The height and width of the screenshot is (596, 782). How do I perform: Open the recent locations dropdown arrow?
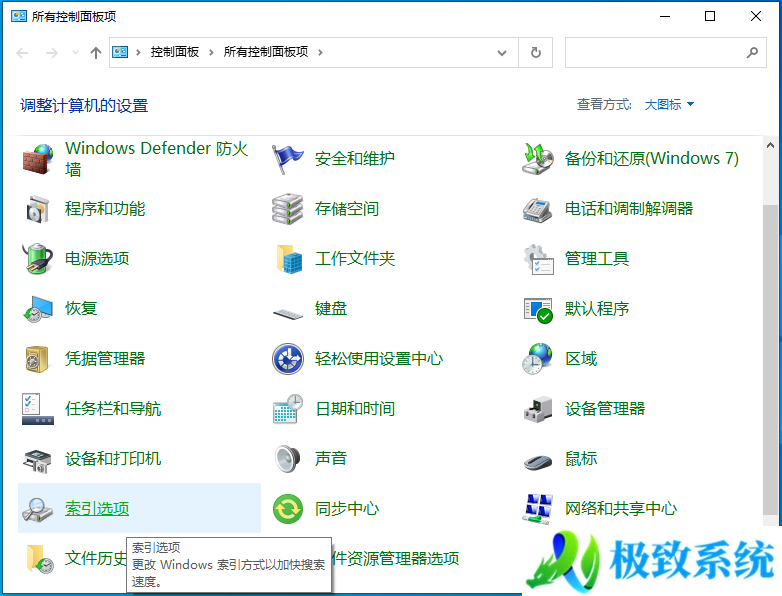coord(75,52)
